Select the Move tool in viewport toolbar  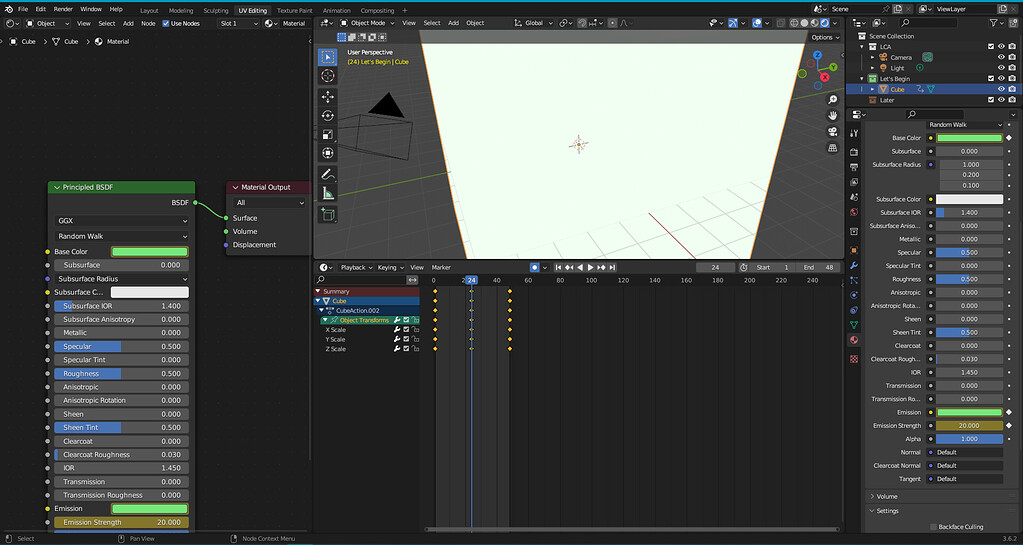pyautogui.click(x=328, y=97)
